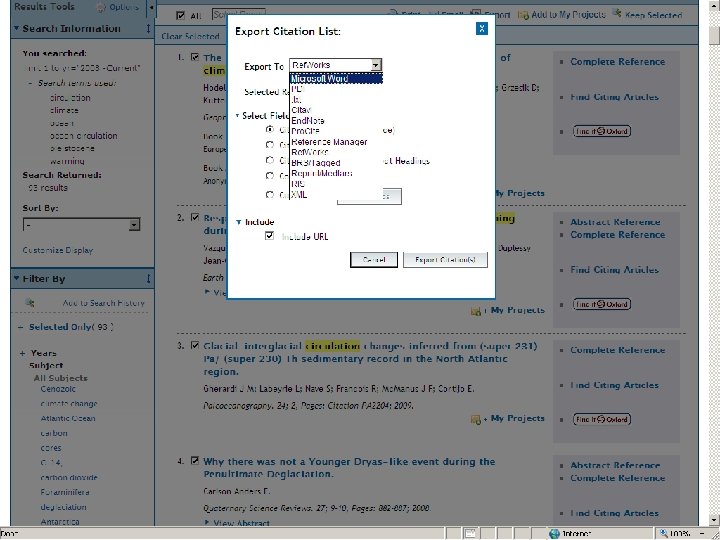Screen dimensions: 720x540
Task: Select the fifth Select Fields radio button
Action: pos(270,195)
